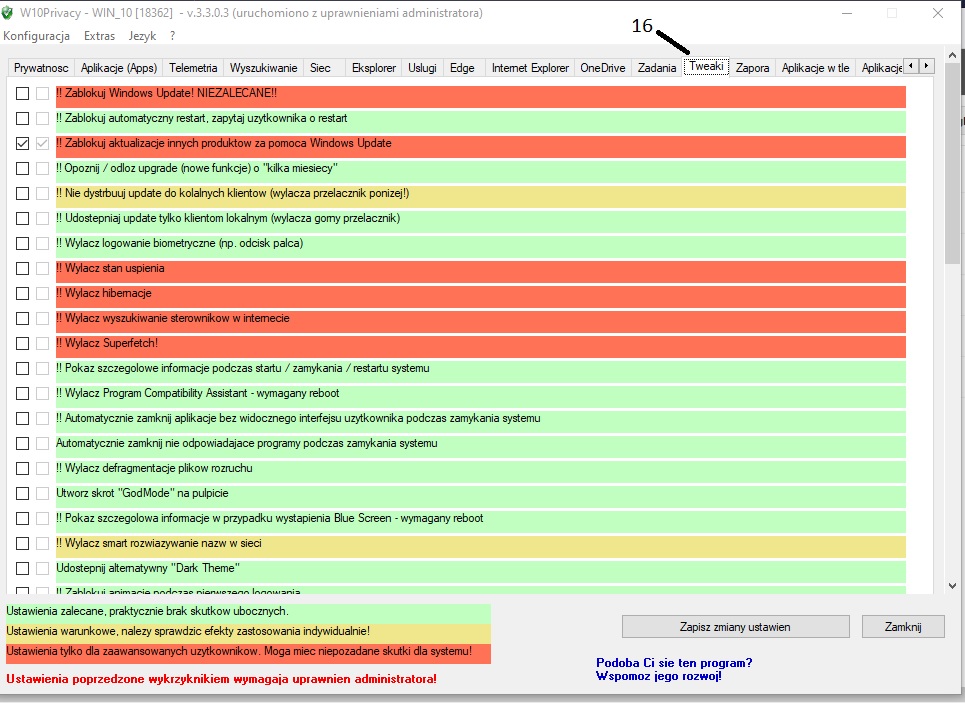Check 'Zablokuj Windows Update! NIEZALECANE' checkbox

tap(22, 93)
